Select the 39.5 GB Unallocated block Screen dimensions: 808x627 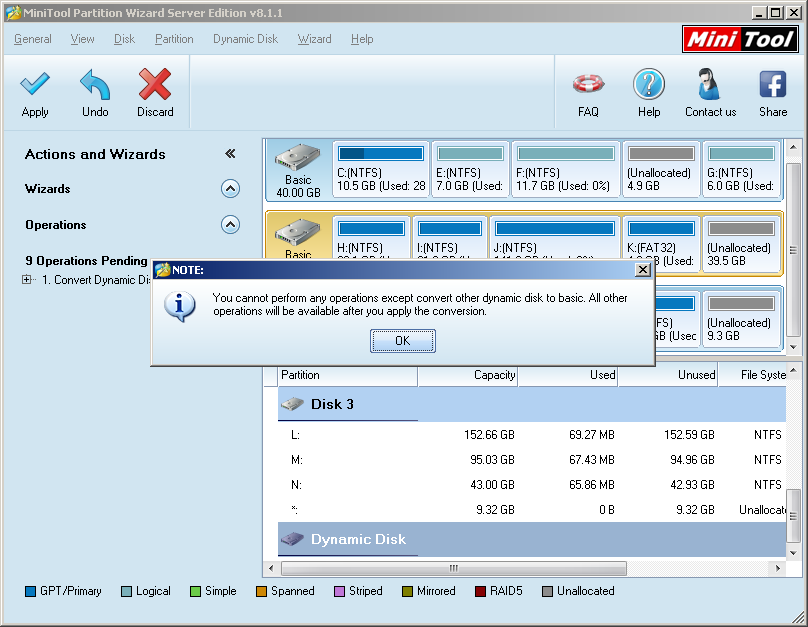tap(741, 244)
